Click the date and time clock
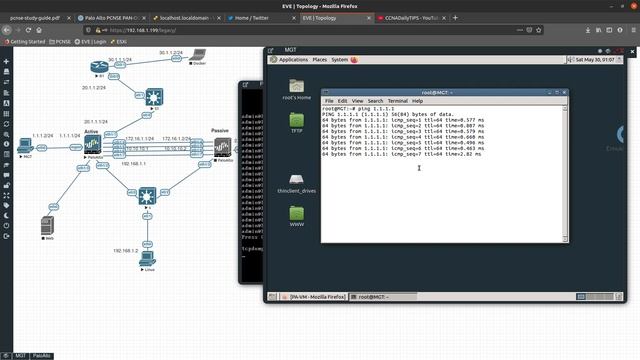Image resolution: width=640 pixels, height=360 pixels. point(594,60)
